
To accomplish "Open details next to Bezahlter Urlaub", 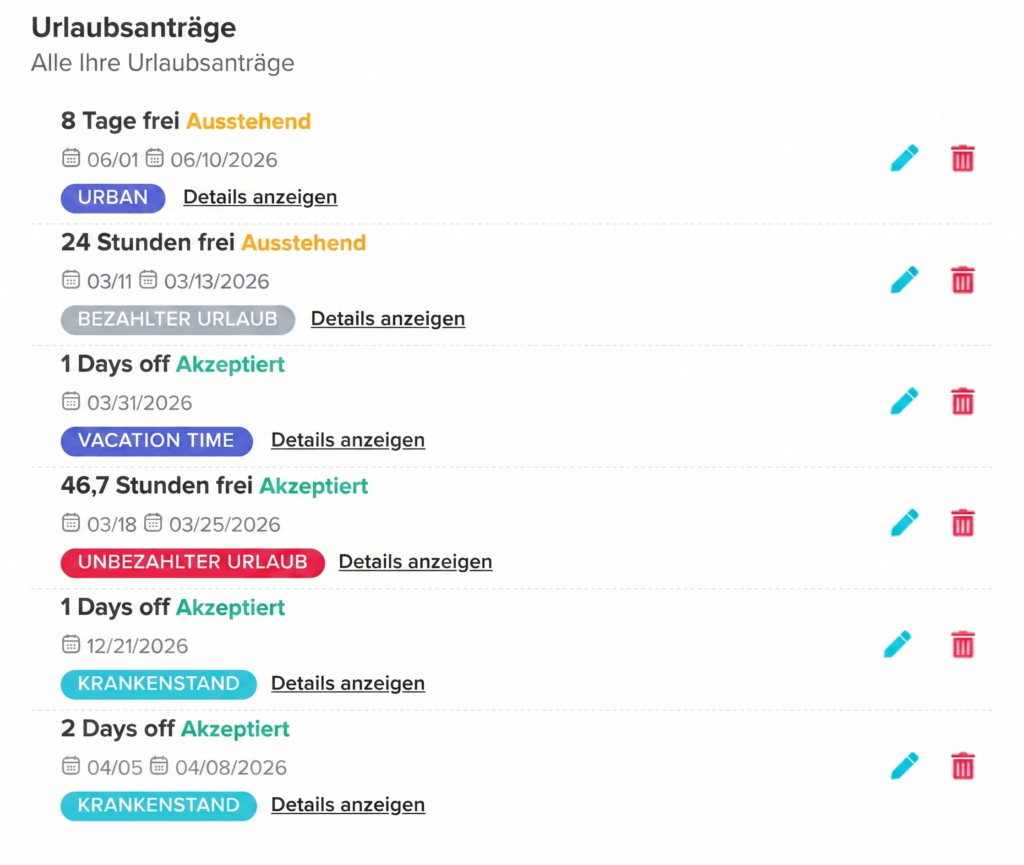I will point(388,319).
